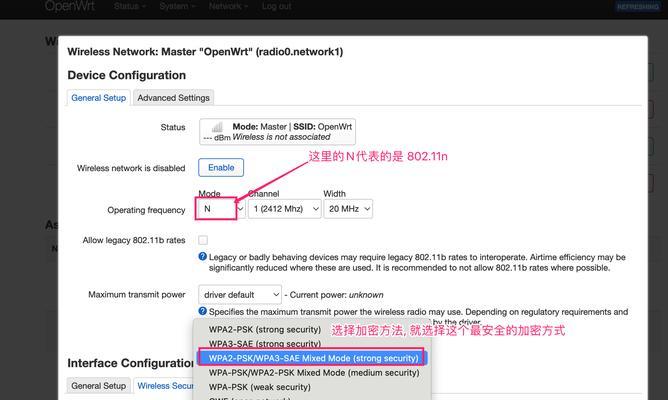The width and height of the screenshot is (668, 400).
Task: Click the Device Configuration heading
Action: [x=127, y=75]
